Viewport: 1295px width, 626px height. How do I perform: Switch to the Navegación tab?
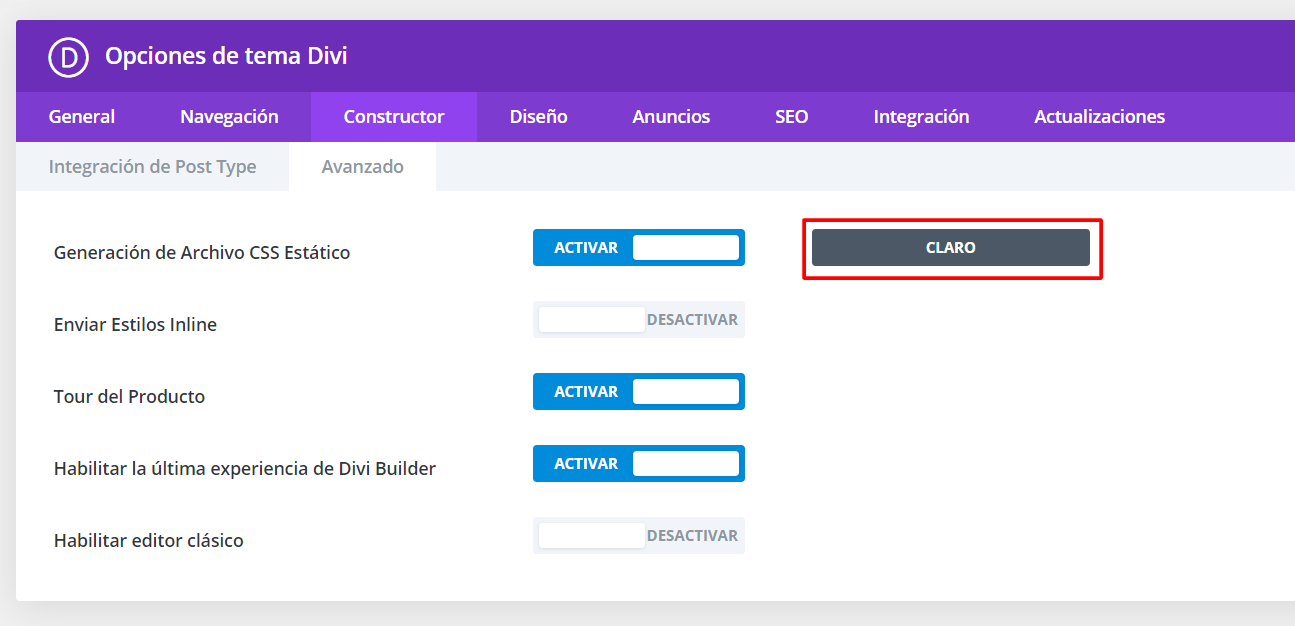229,117
